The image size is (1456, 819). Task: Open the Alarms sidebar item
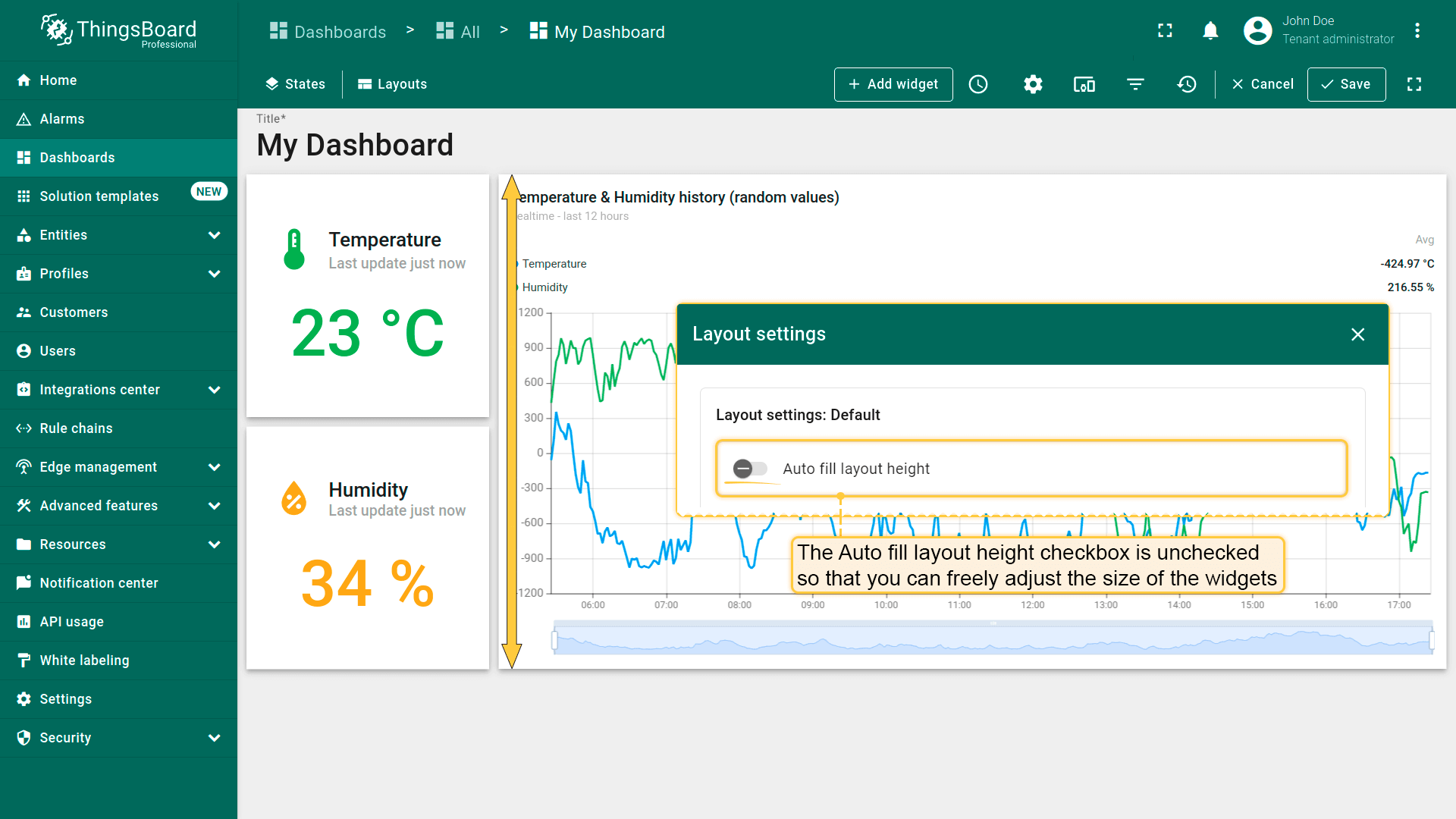coord(62,119)
